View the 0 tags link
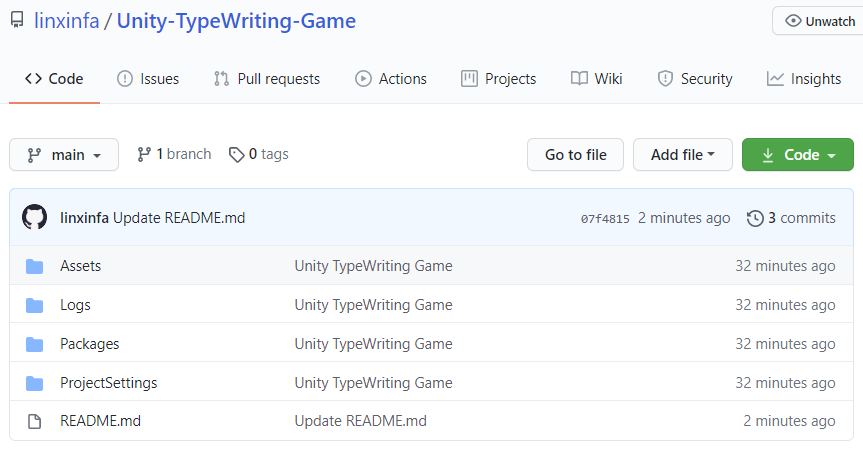 [259, 154]
